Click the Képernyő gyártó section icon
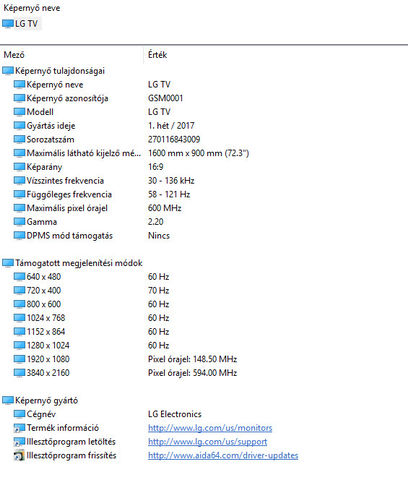Image resolution: width=408 pixels, height=480 pixels. (x=8, y=400)
